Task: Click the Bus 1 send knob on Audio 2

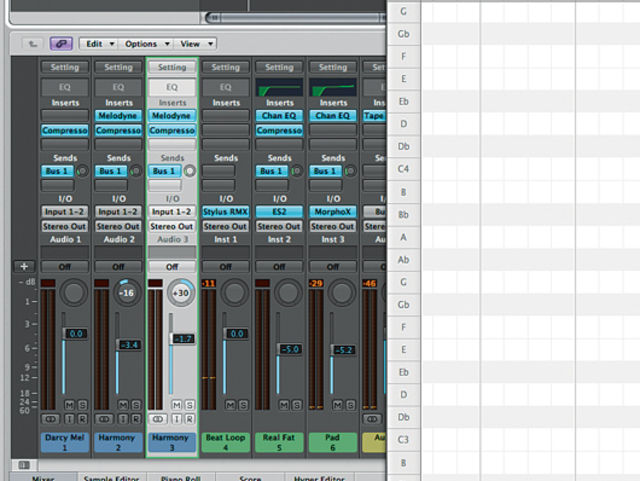Action: click(x=136, y=171)
